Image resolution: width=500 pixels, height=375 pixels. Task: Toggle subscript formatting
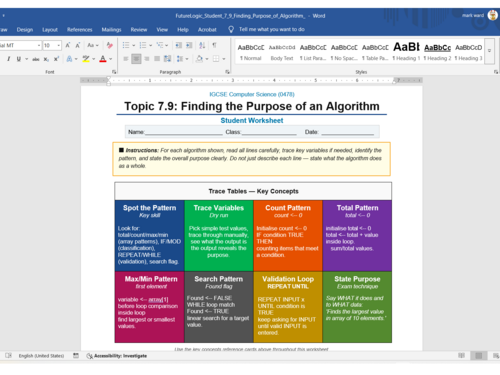point(46,59)
